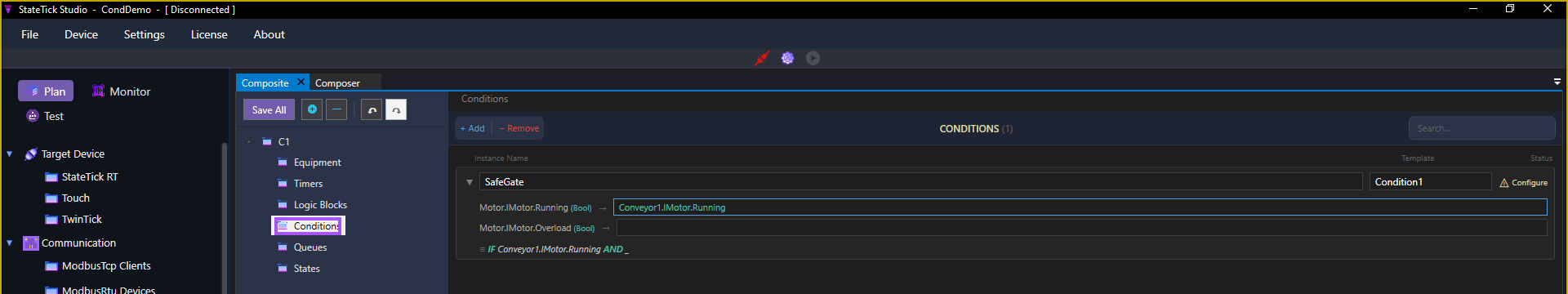Image resolution: width=1568 pixels, height=294 pixels.
Task: Select the Logic Blocks folder
Action: (312, 205)
